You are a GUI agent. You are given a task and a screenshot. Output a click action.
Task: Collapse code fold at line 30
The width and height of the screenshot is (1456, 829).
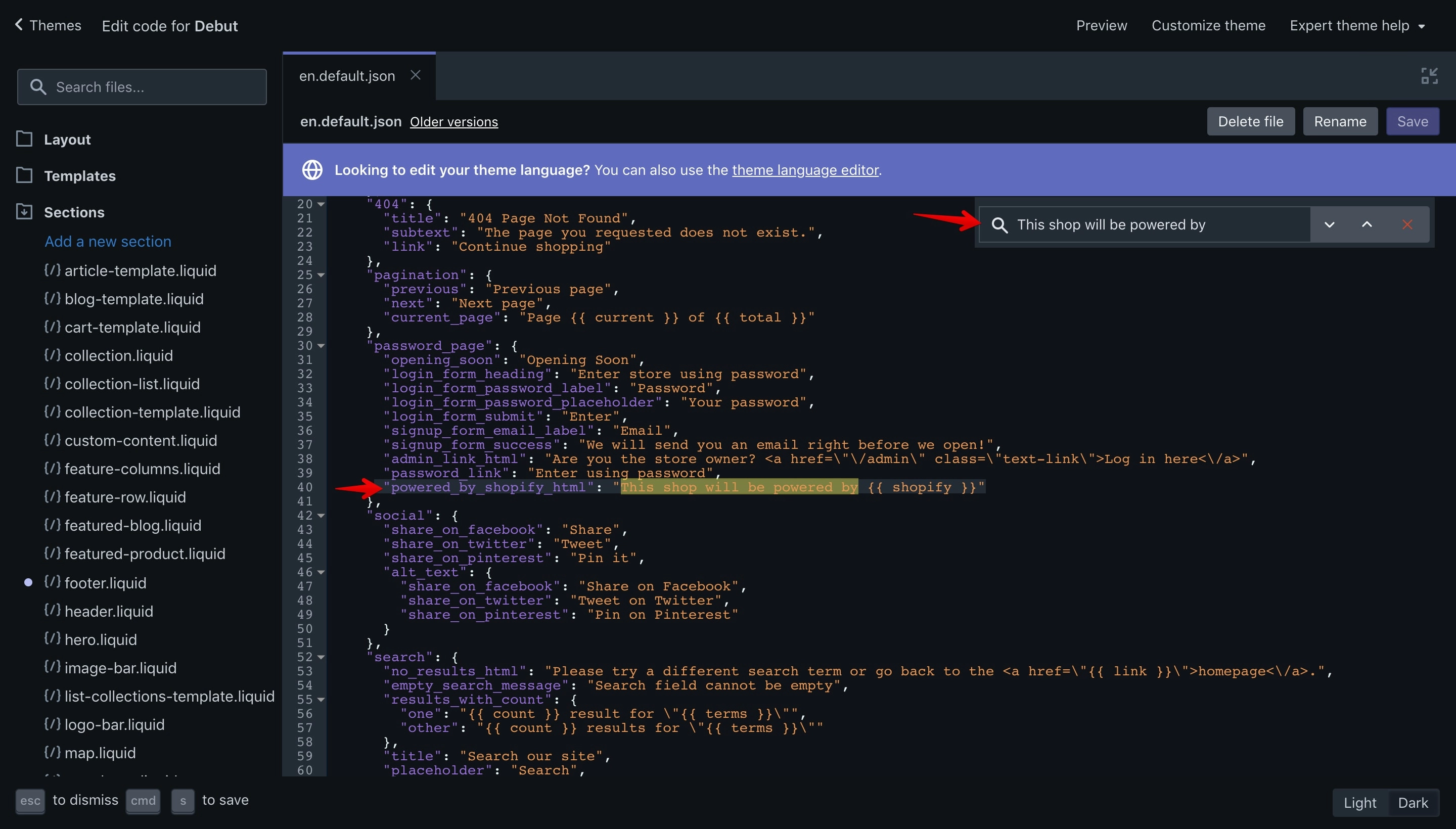[321, 346]
